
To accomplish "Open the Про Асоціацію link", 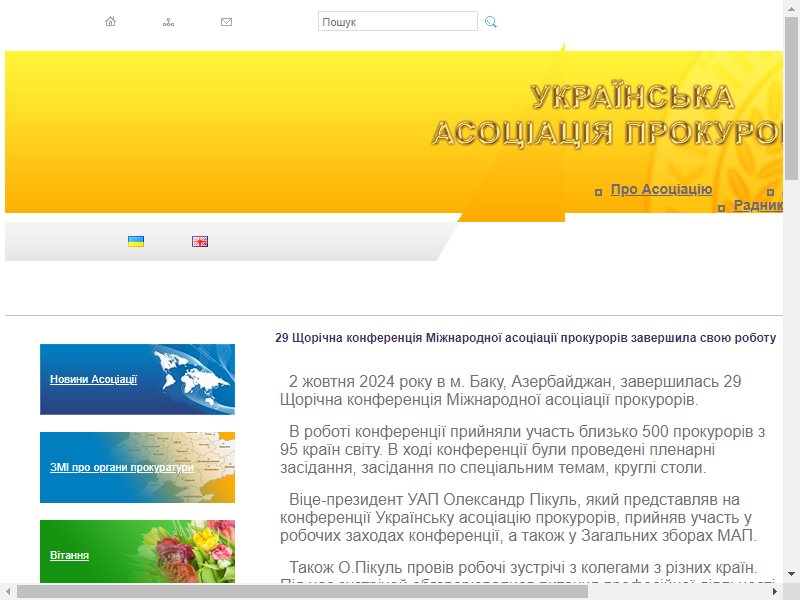I will tap(661, 189).
